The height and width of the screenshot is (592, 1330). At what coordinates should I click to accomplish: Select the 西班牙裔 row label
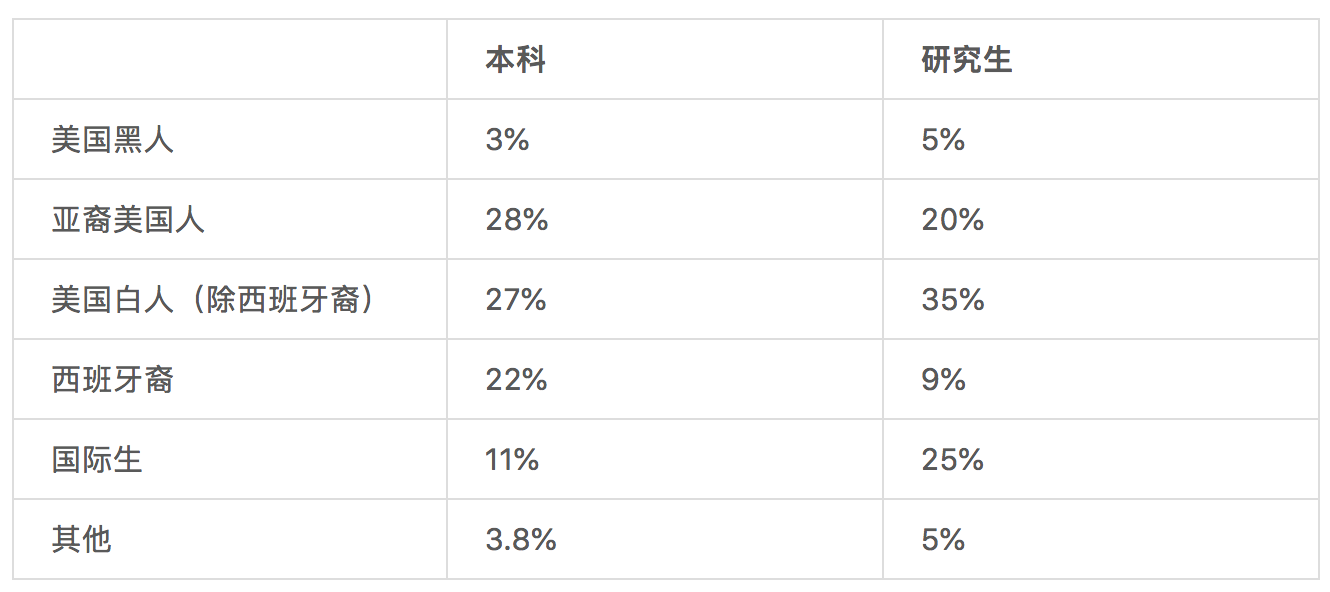point(113,380)
